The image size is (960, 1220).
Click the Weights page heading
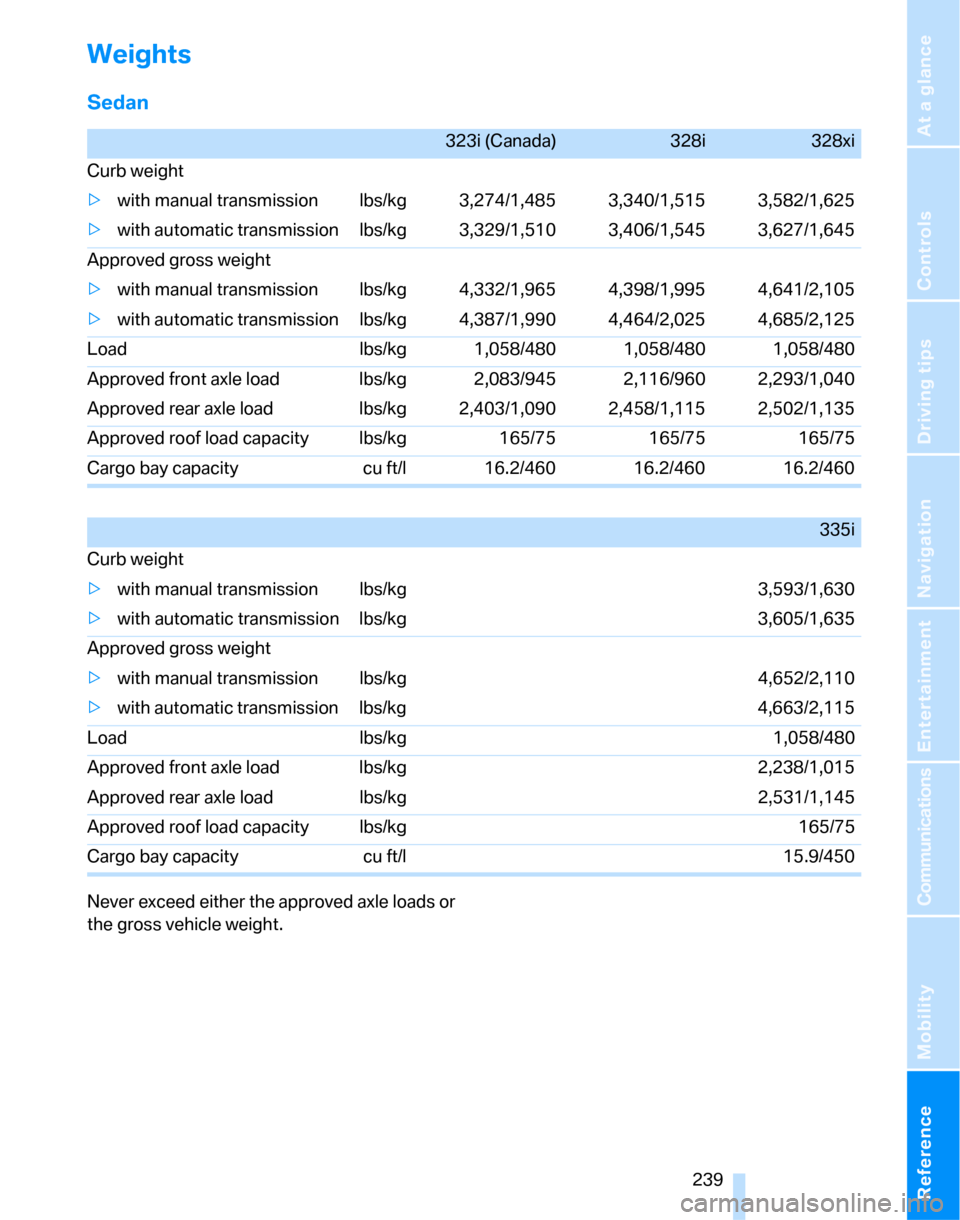(139, 54)
